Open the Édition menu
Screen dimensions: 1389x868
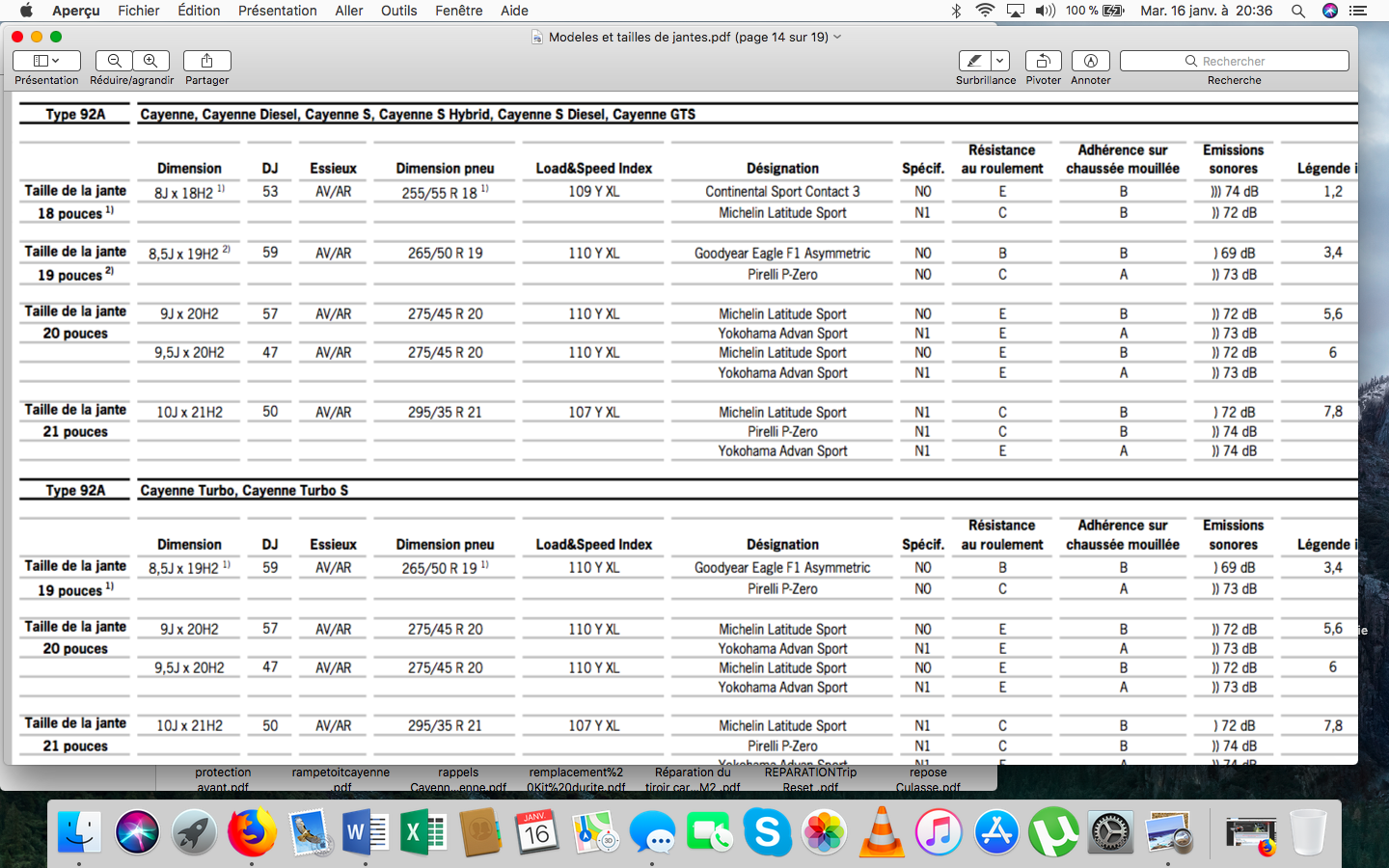point(199,11)
